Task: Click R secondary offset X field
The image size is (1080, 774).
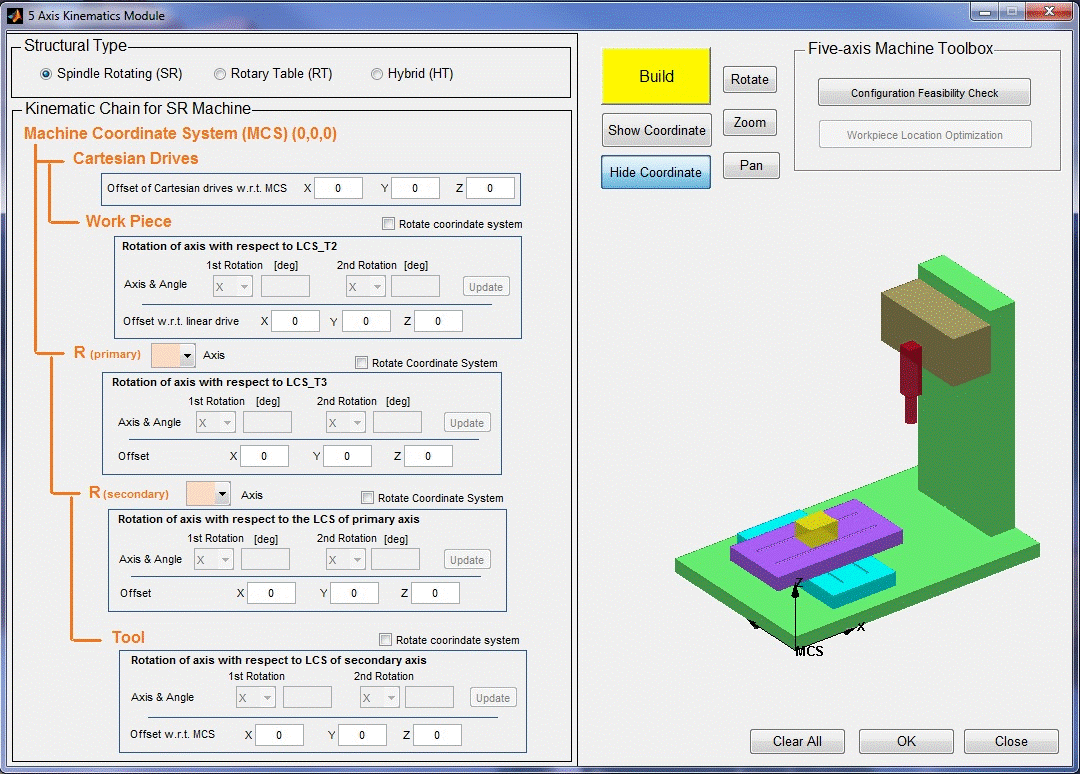Action: pos(271,593)
